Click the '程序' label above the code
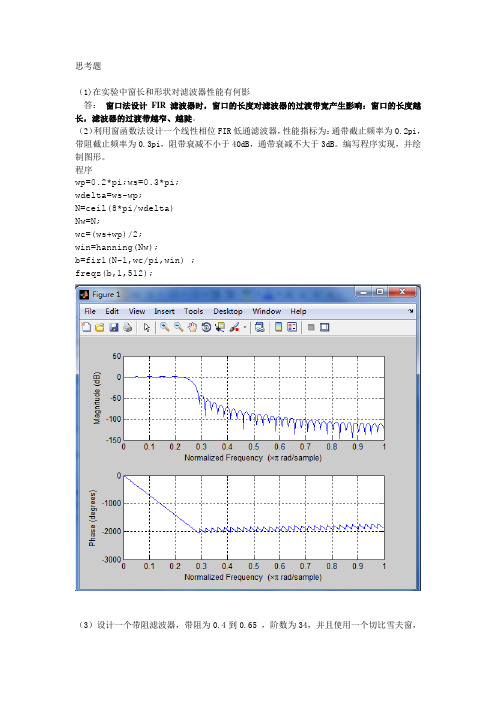Viewport: 496px width, 702px height. coord(84,170)
